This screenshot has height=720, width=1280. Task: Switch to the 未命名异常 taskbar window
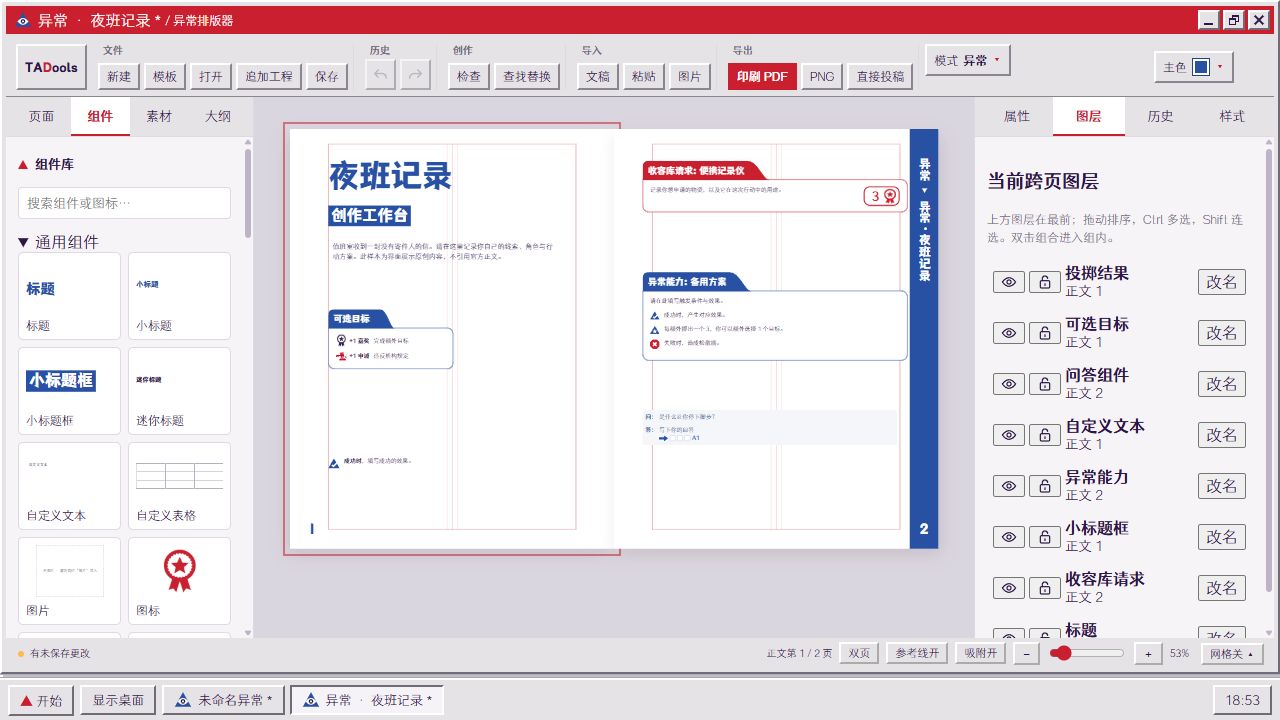click(x=225, y=700)
